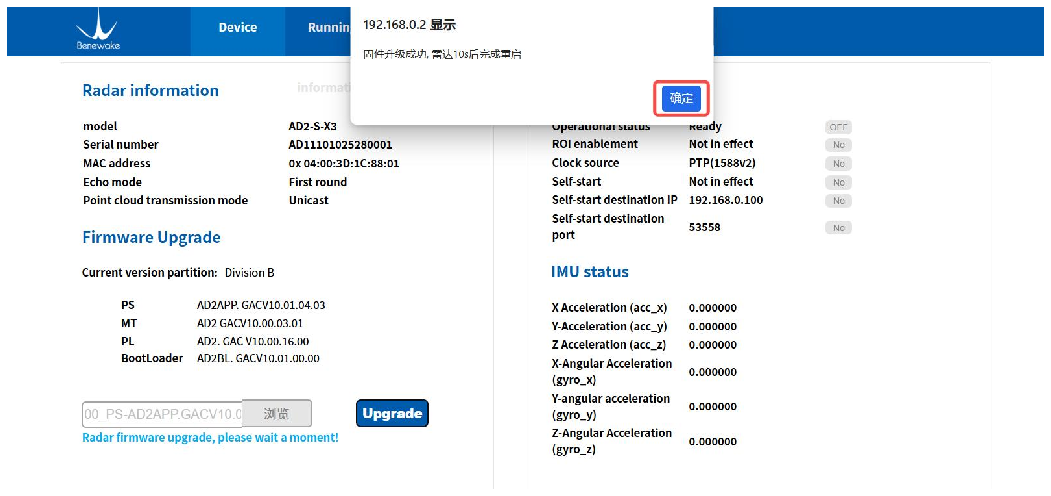Select MT version 'AD2 GACV10.00.03.01'
The width and height of the screenshot is (1051, 496).
[x=250, y=323]
